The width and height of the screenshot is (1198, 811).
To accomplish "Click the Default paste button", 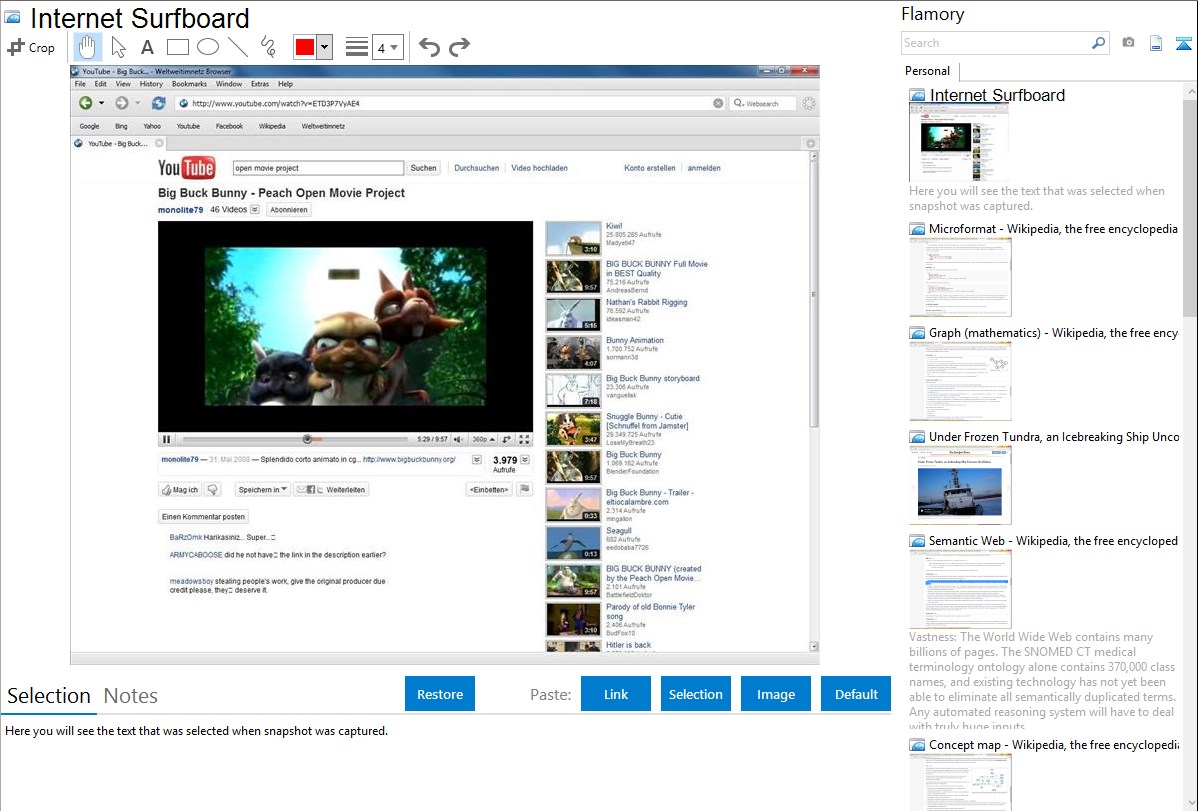I will 856,694.
